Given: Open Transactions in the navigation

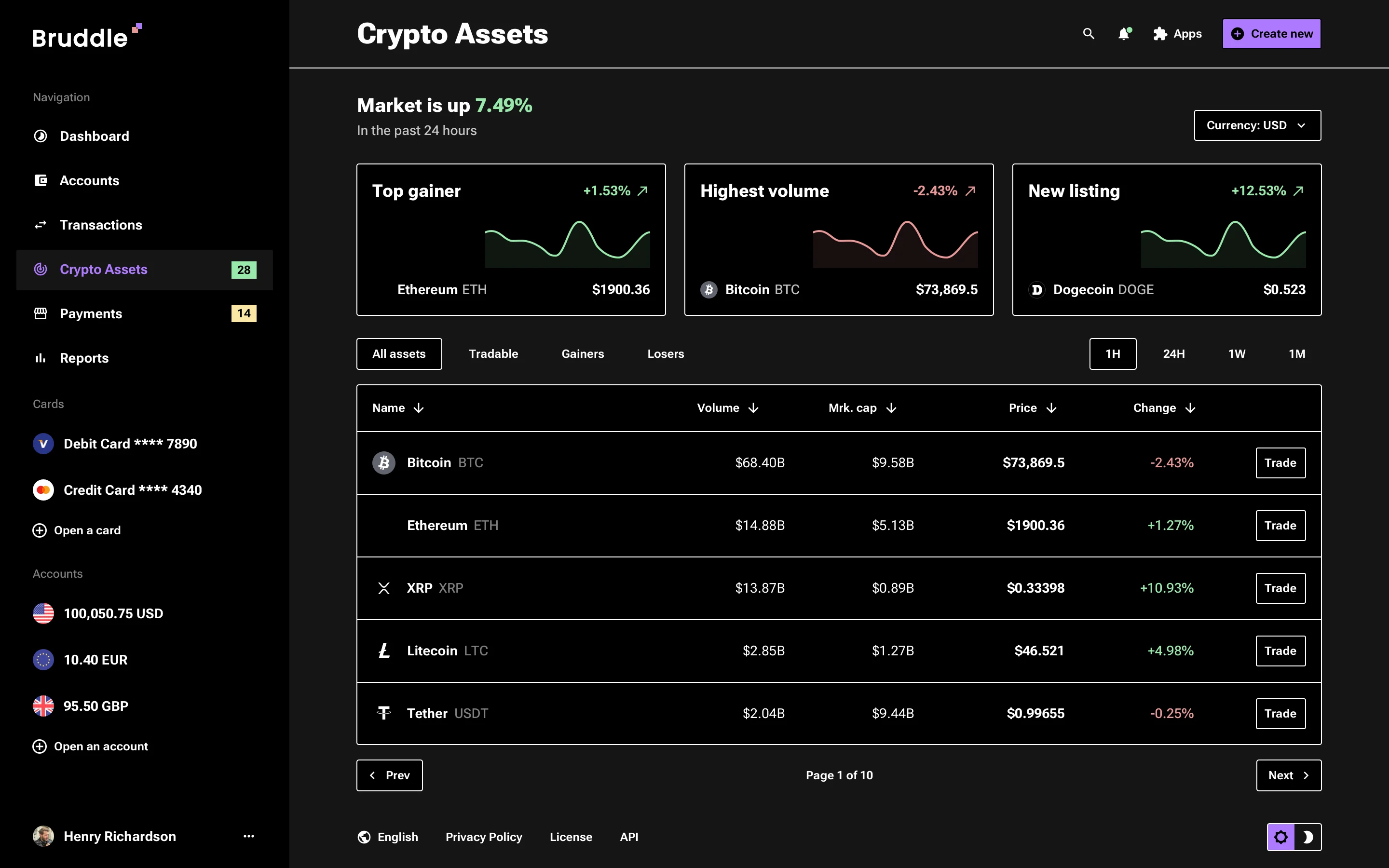Looking at the screenshot, I should click(x=101, y=224).
